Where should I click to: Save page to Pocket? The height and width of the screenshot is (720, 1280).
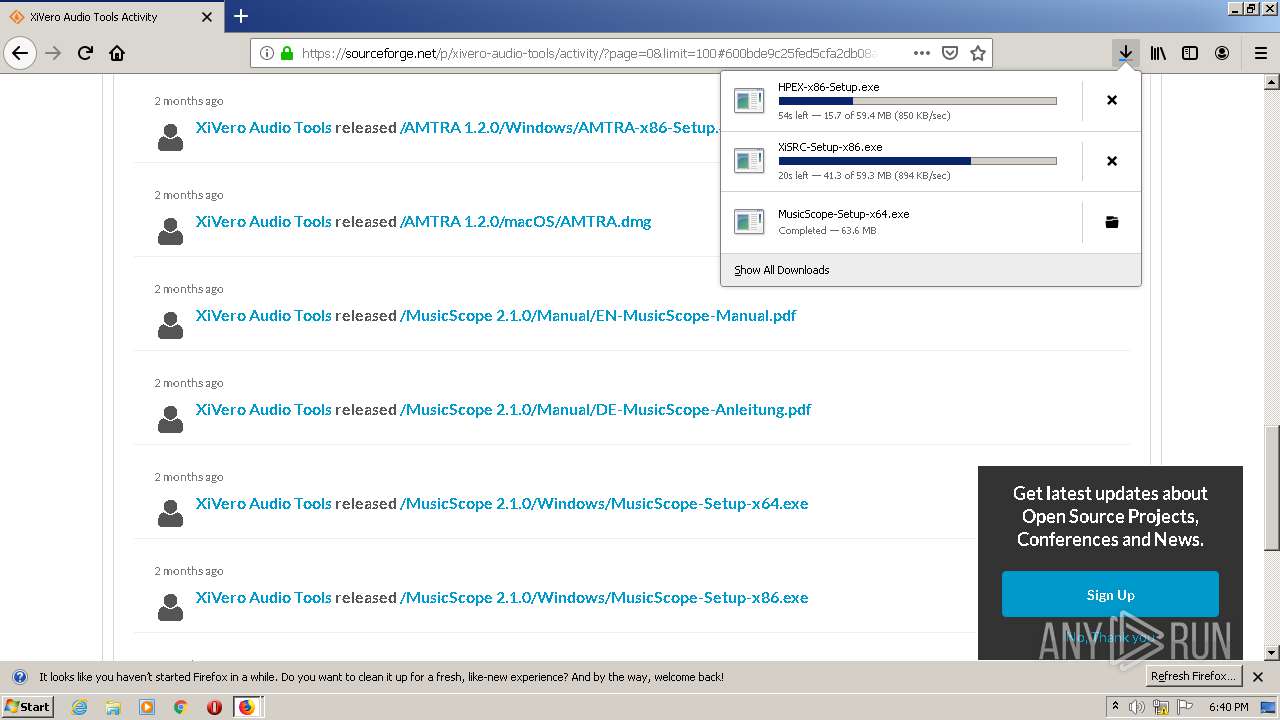950,53
